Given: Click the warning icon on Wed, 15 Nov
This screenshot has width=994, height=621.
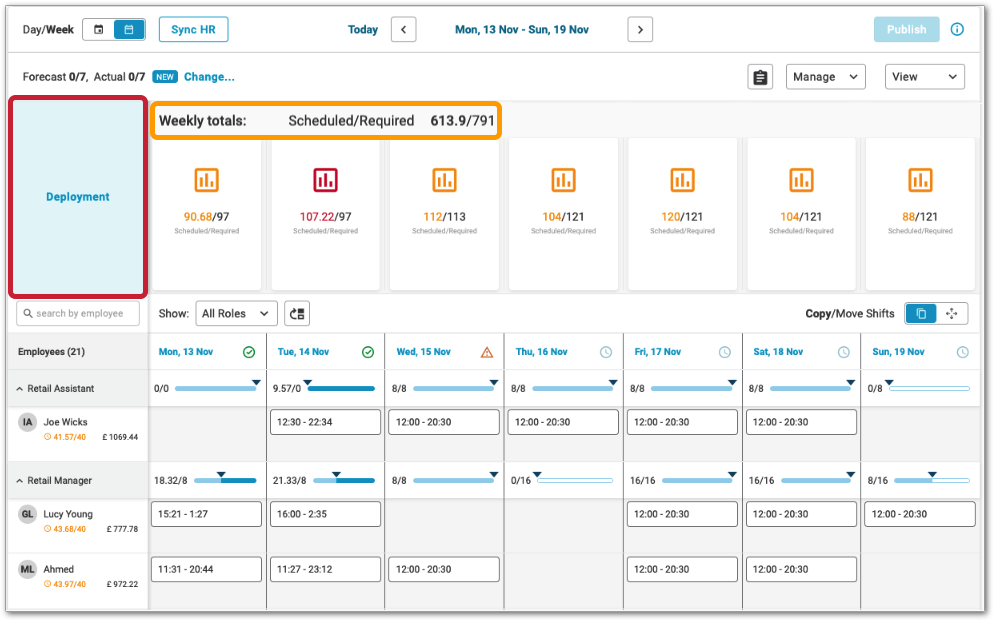Looking at the screenshot, I should (487, 352).
